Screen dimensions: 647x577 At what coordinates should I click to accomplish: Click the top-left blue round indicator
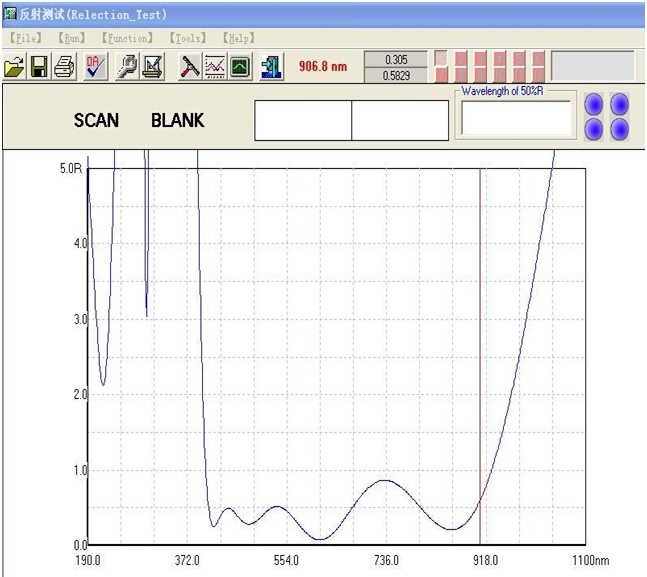click(594, 104)
